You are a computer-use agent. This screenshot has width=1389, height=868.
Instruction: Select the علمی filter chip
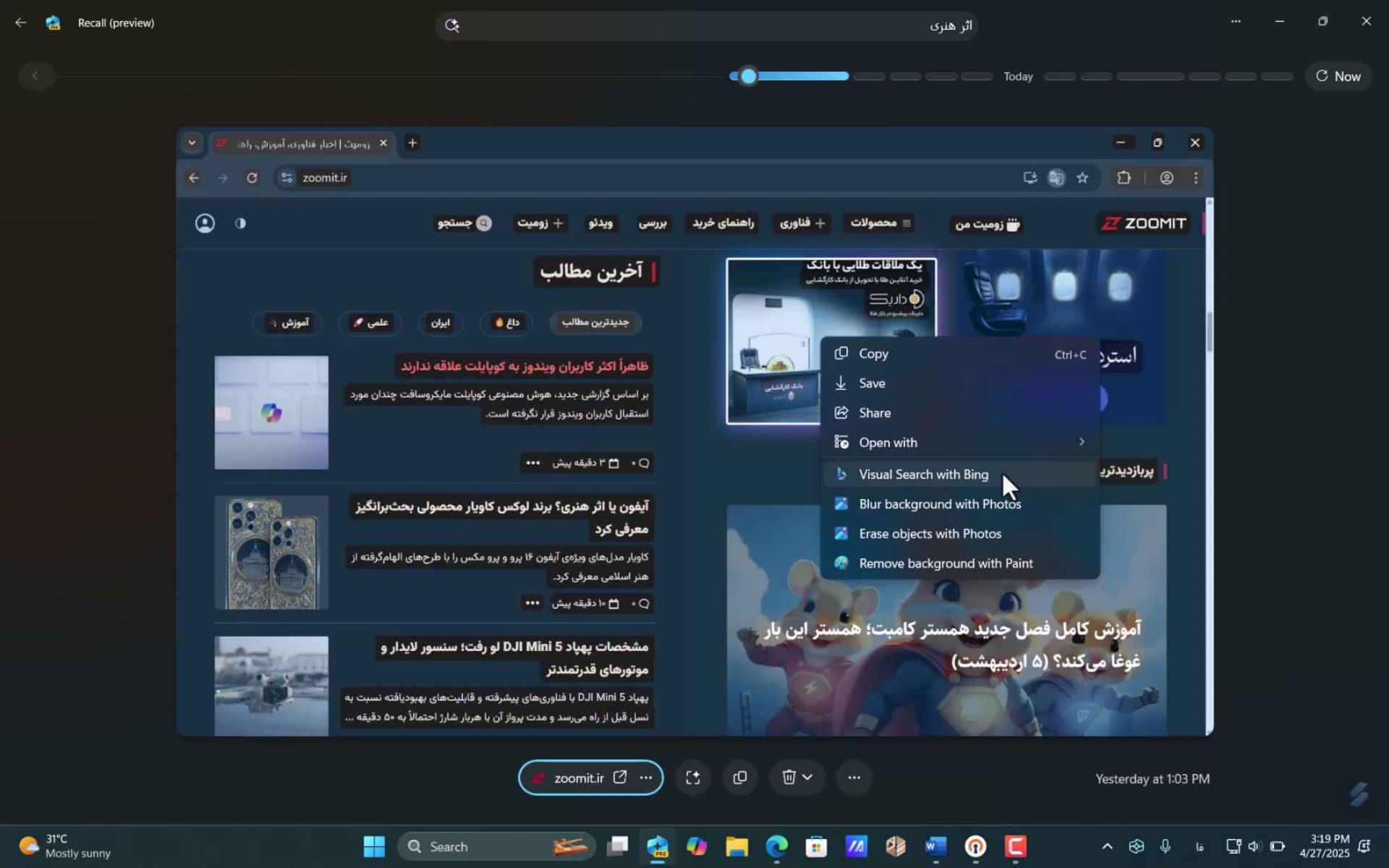point(370,323)
